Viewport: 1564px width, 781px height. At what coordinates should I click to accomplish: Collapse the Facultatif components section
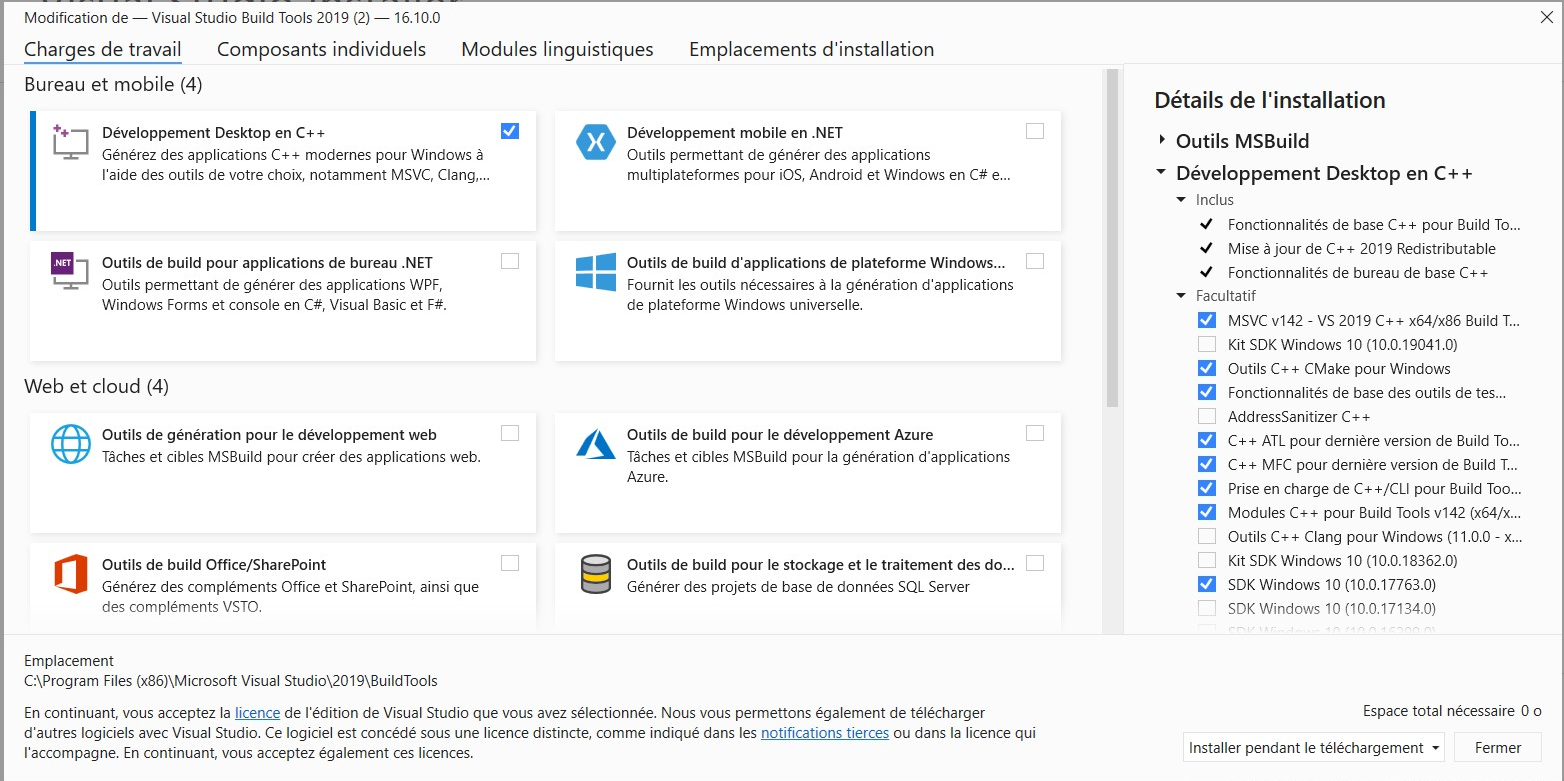click(x=1181, y=296)
